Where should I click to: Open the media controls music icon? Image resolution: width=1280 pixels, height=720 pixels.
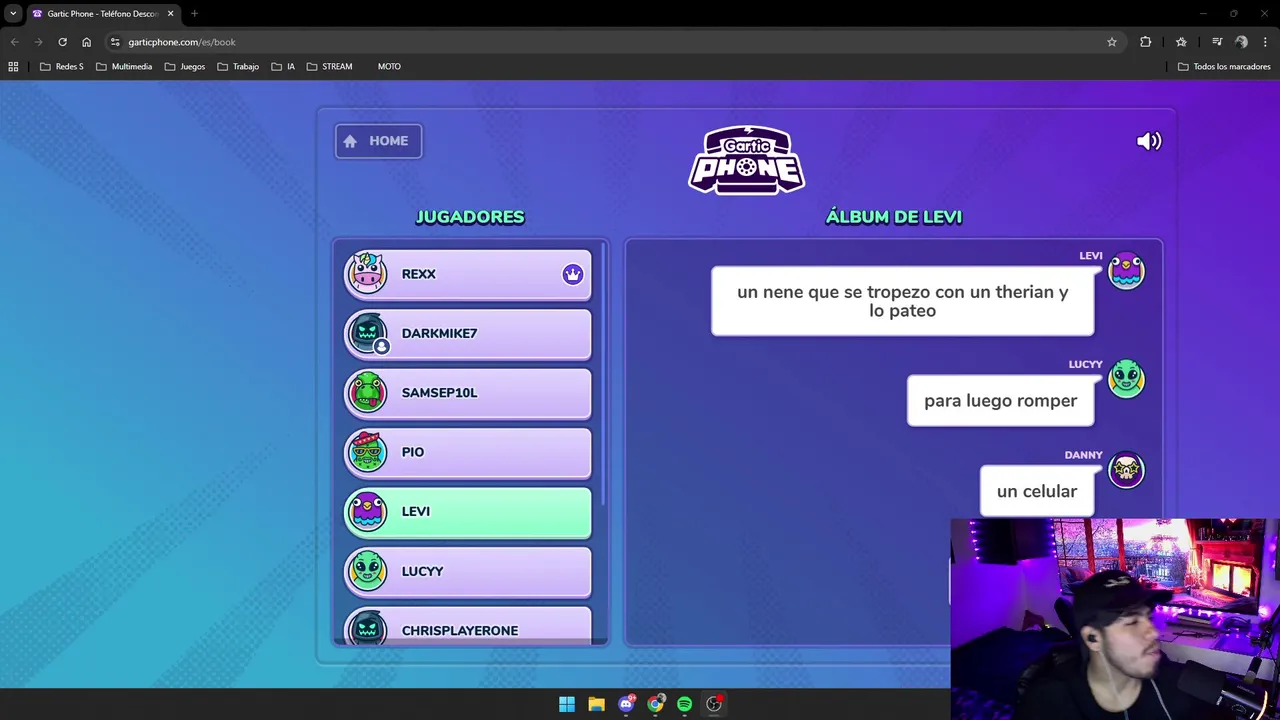click(x=1217, y=42)
